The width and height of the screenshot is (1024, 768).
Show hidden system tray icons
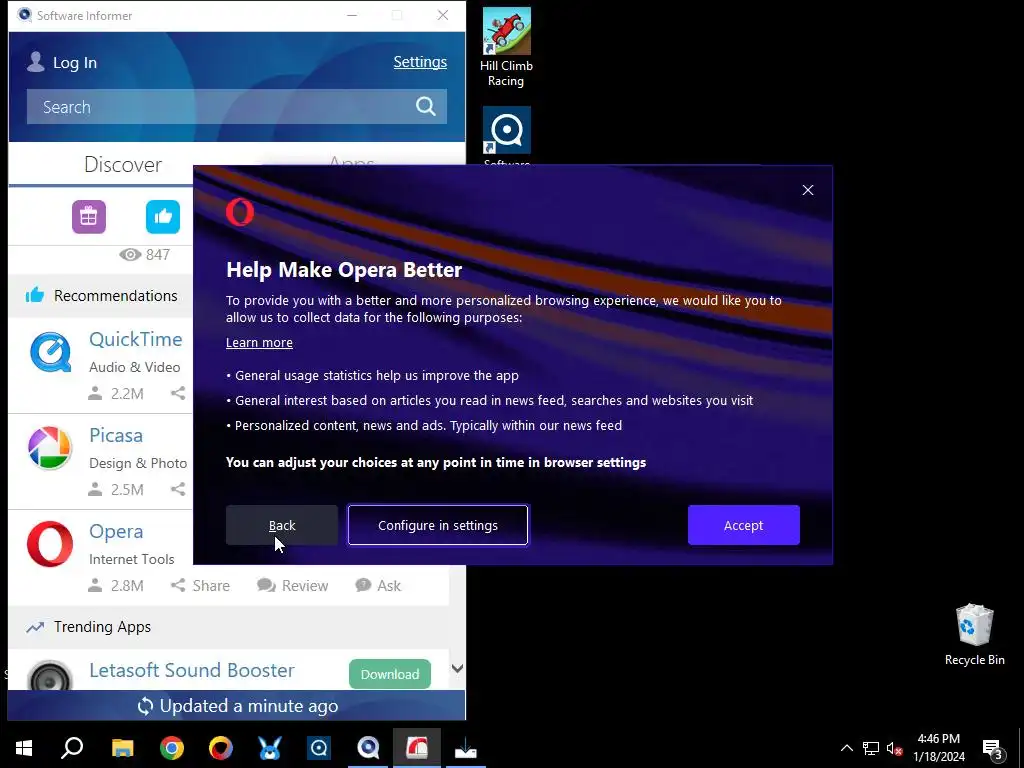click(x=846, y=748)
